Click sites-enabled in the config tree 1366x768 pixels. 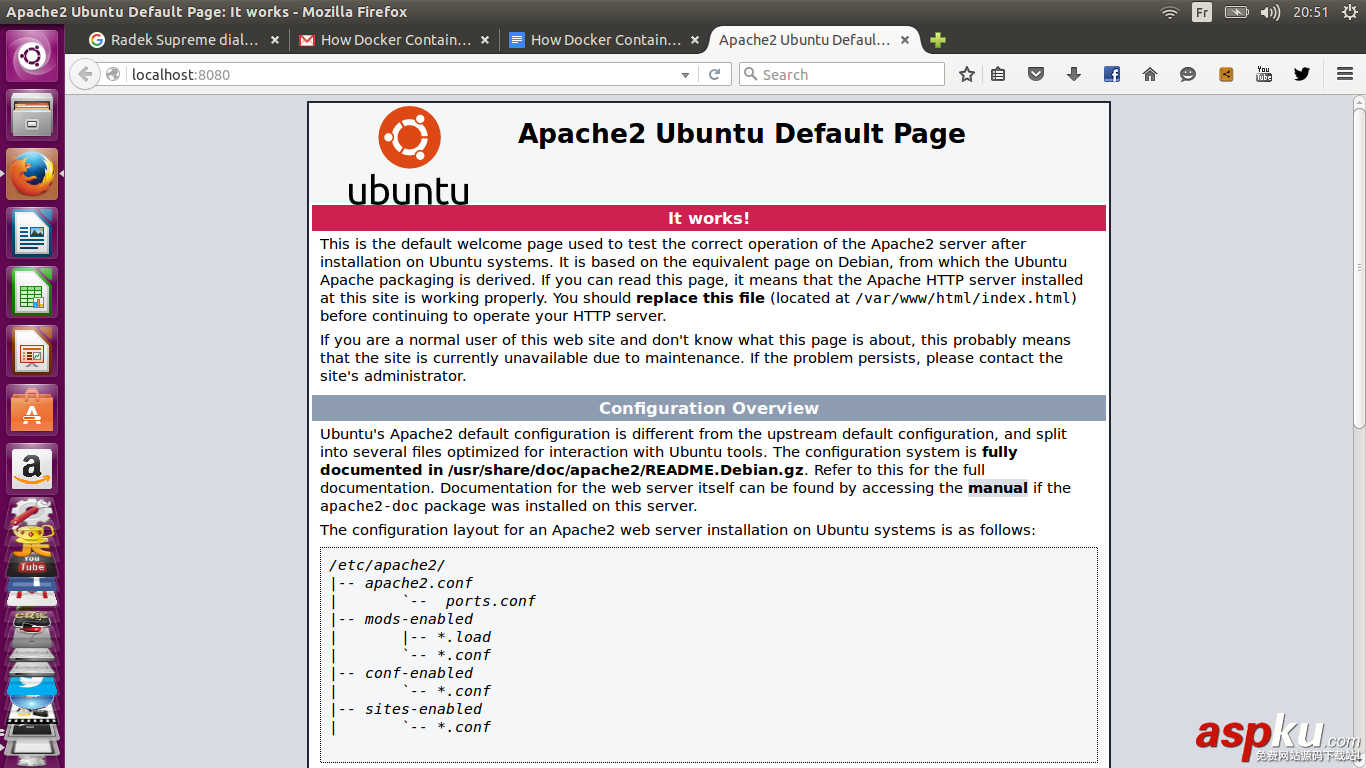[x=423, y=709]
